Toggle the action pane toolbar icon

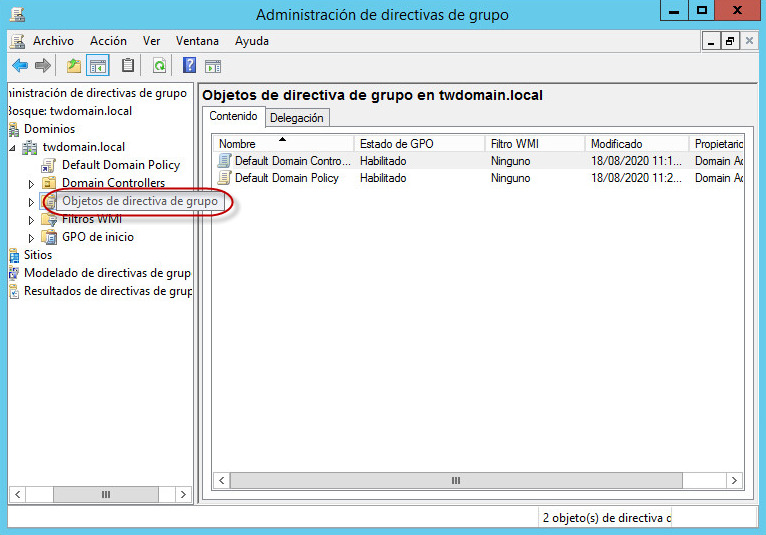tap(213, 66)
